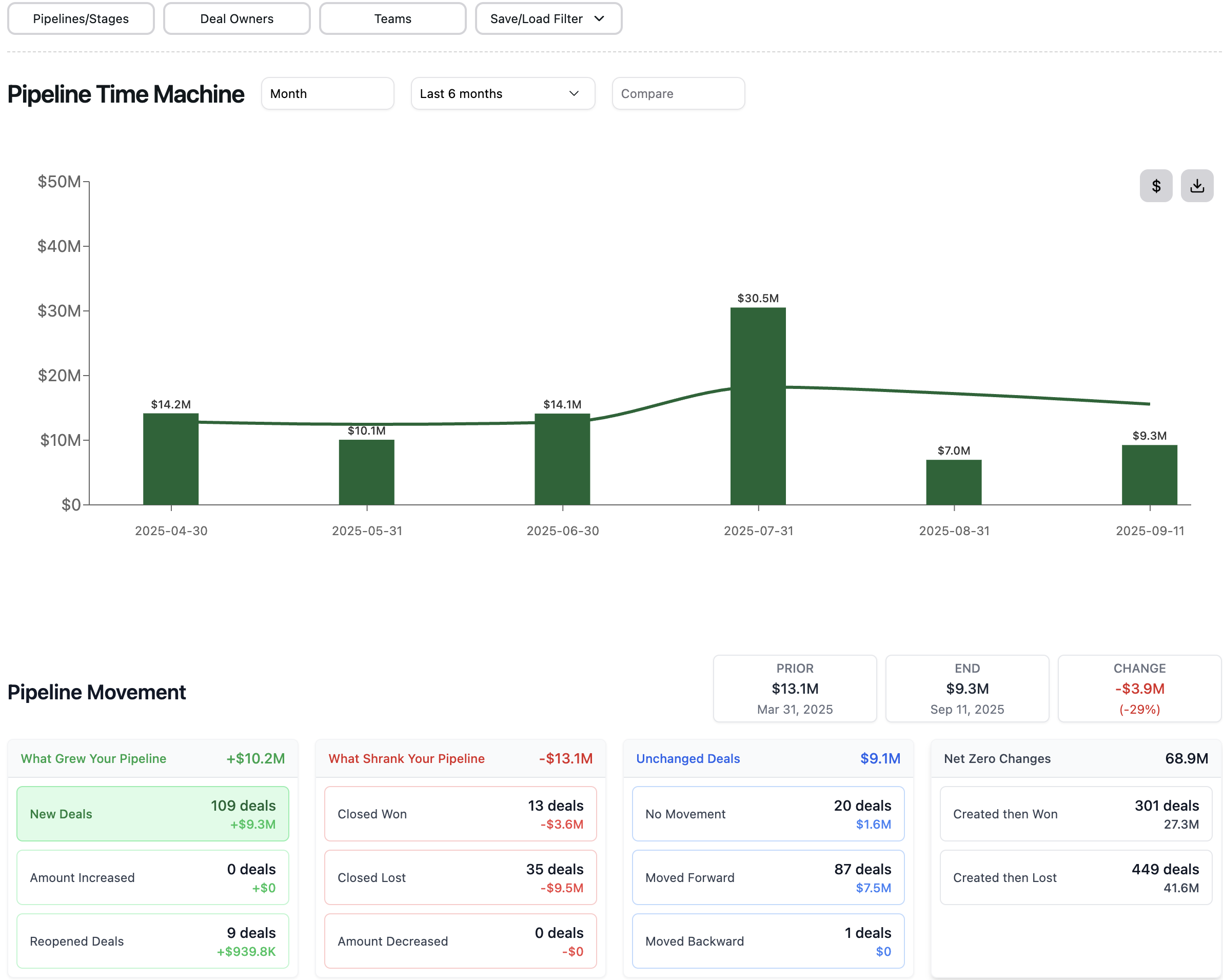Viewport: 1223px width, 980px height.
Task: Open the Moved Forward deals card
Action: point(768,877)
